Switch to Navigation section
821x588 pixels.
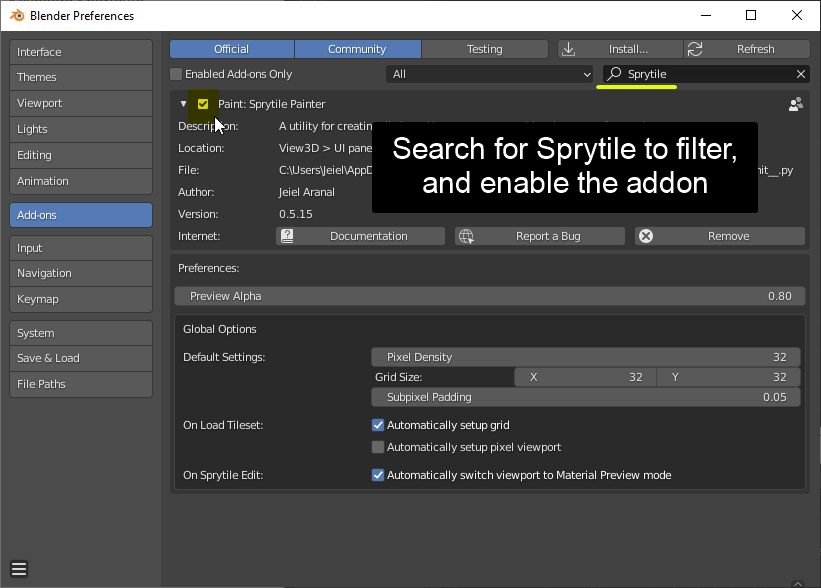click(81, 273)
